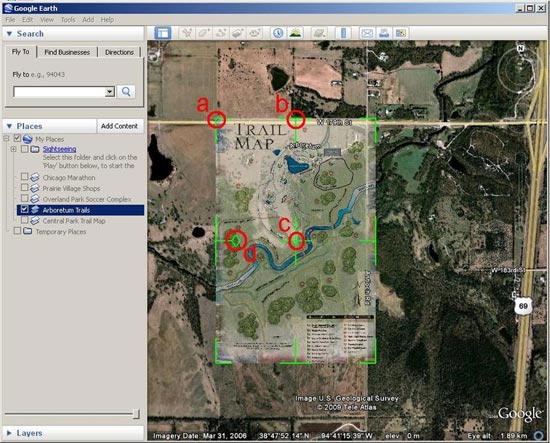The image size is (550, 443).
Task: Expand the Layers panel
Action: coord(9,433)
